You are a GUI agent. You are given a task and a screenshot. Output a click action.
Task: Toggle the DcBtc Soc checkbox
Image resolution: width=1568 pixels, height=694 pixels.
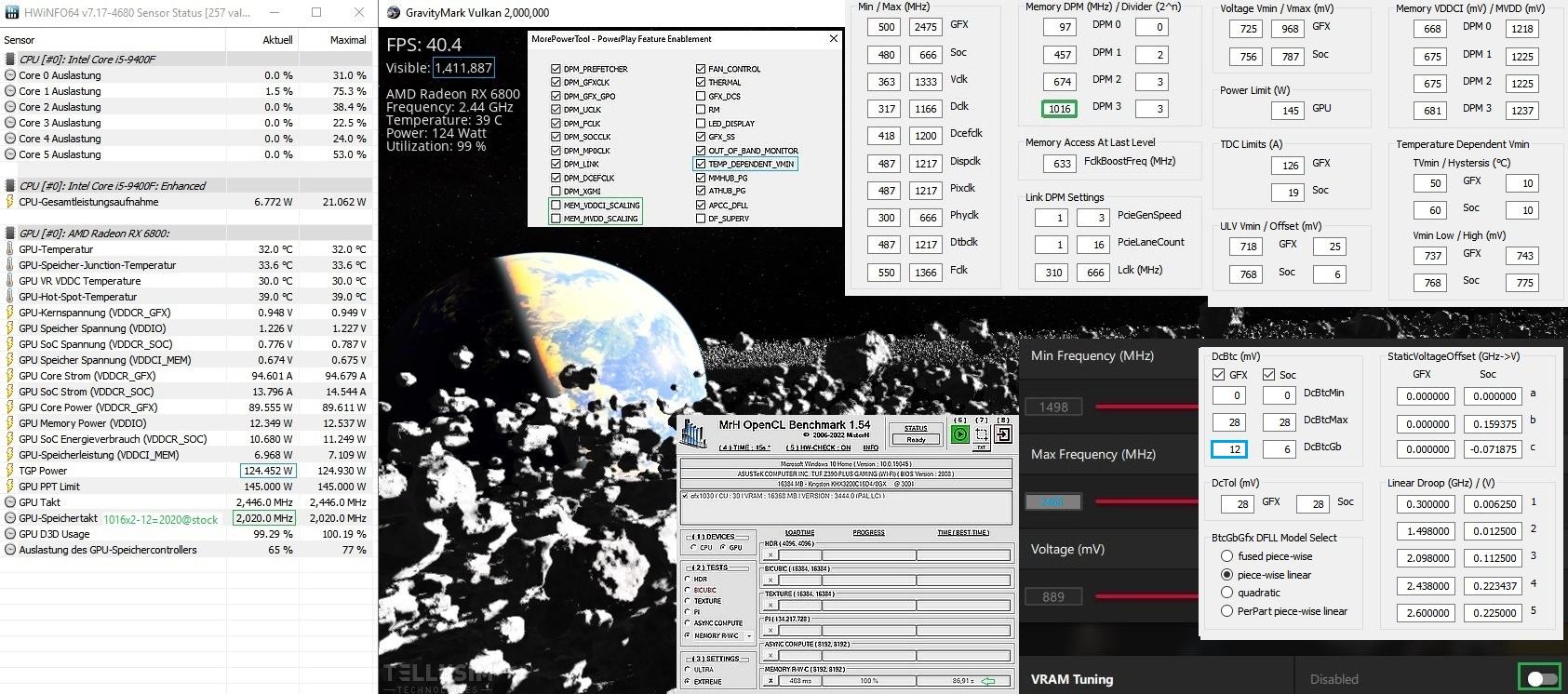pyautogui.click(x=1268, y=375)
